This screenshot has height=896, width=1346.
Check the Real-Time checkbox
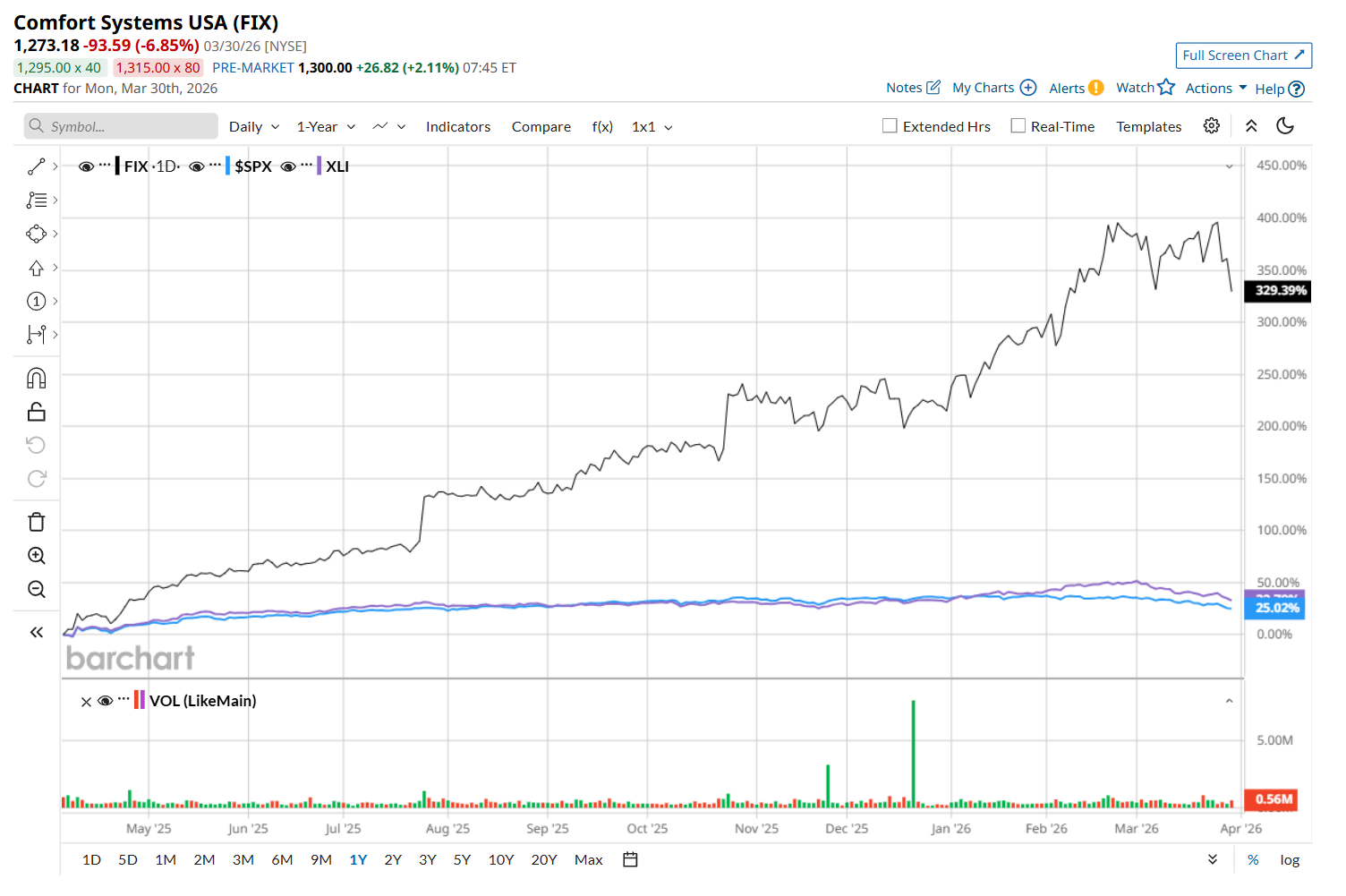pyautogui.click(x=1018, y=126)
